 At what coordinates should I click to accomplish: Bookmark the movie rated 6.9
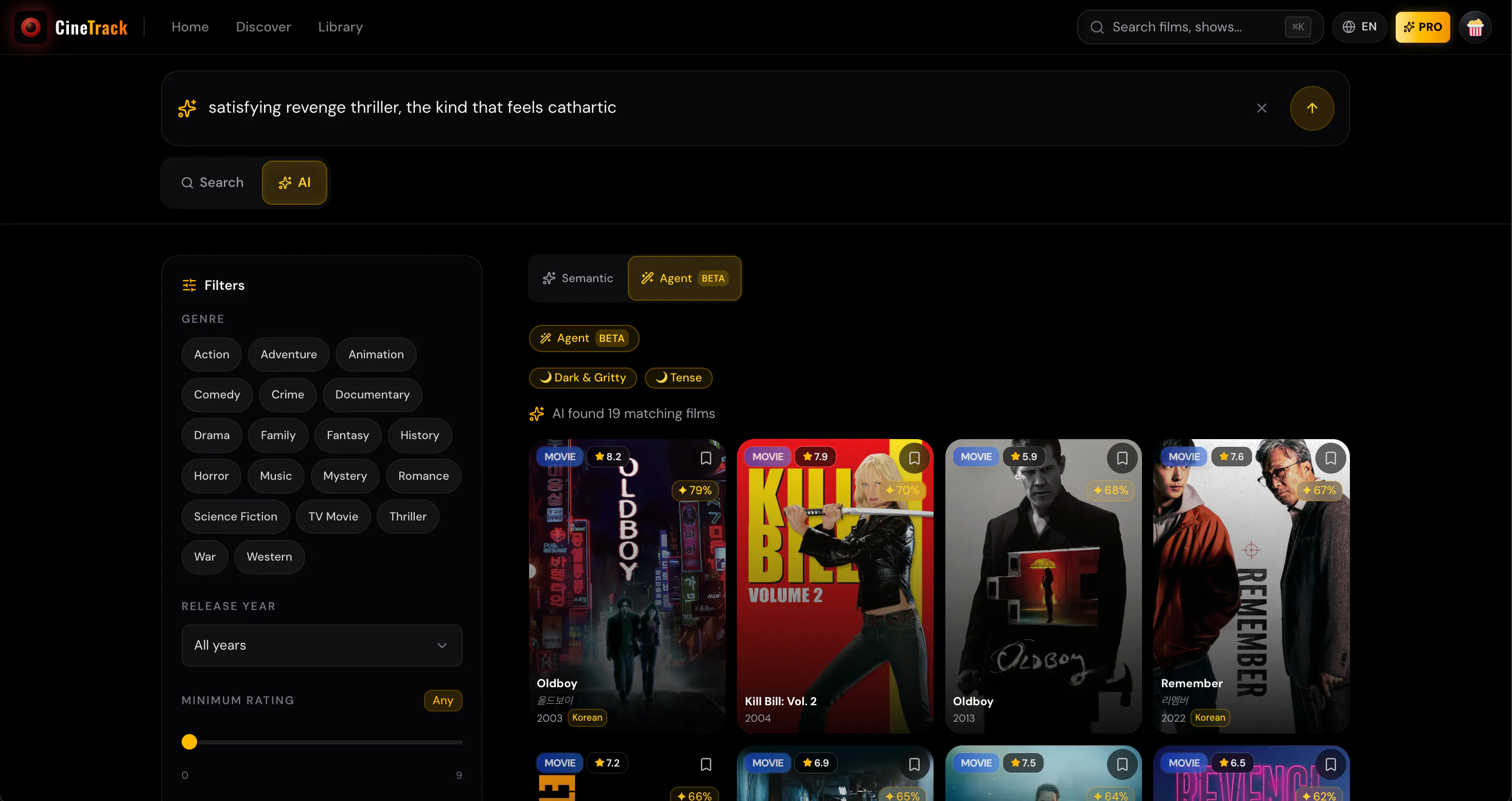pos(914,764)
